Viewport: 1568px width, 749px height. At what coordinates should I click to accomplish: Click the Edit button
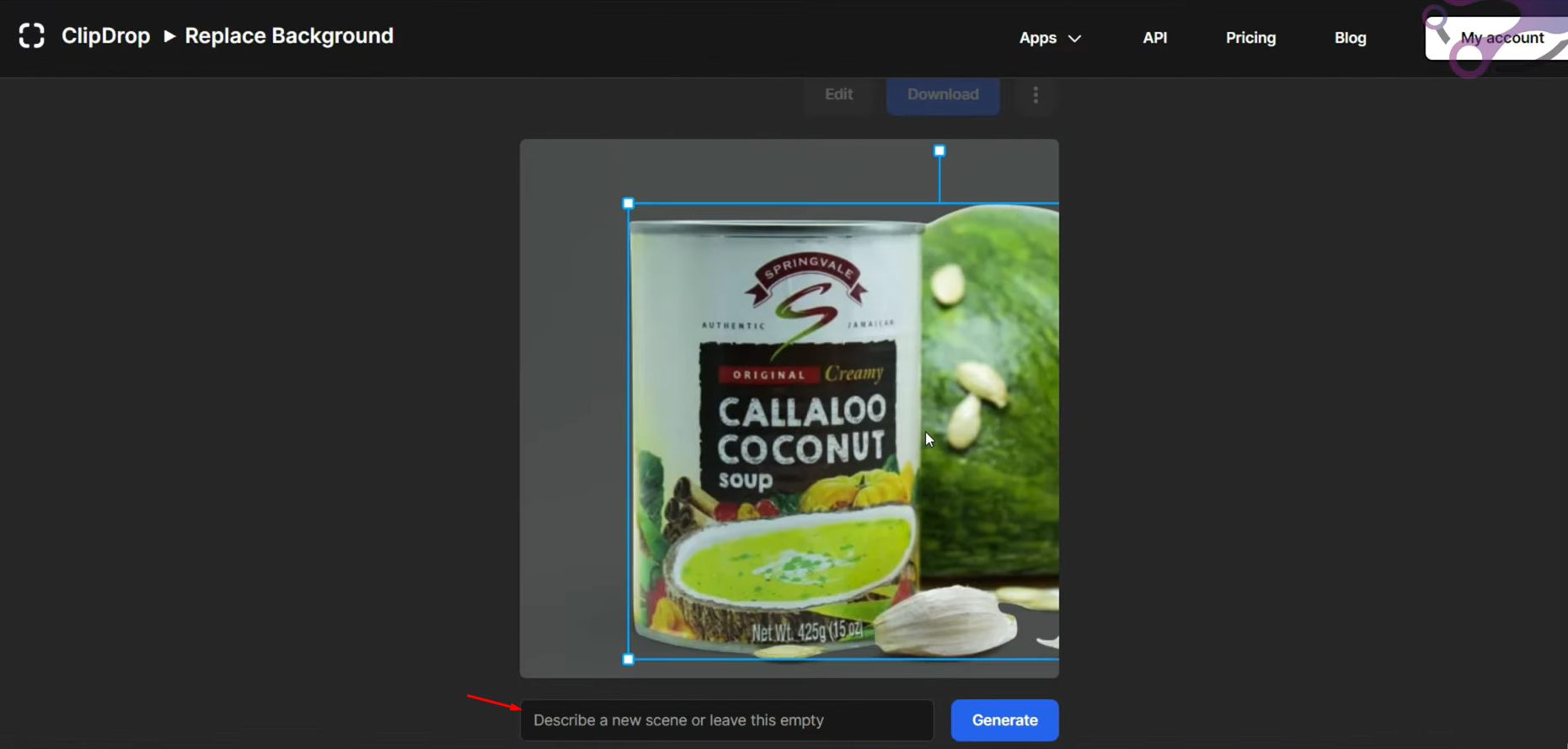click(838, 94)
